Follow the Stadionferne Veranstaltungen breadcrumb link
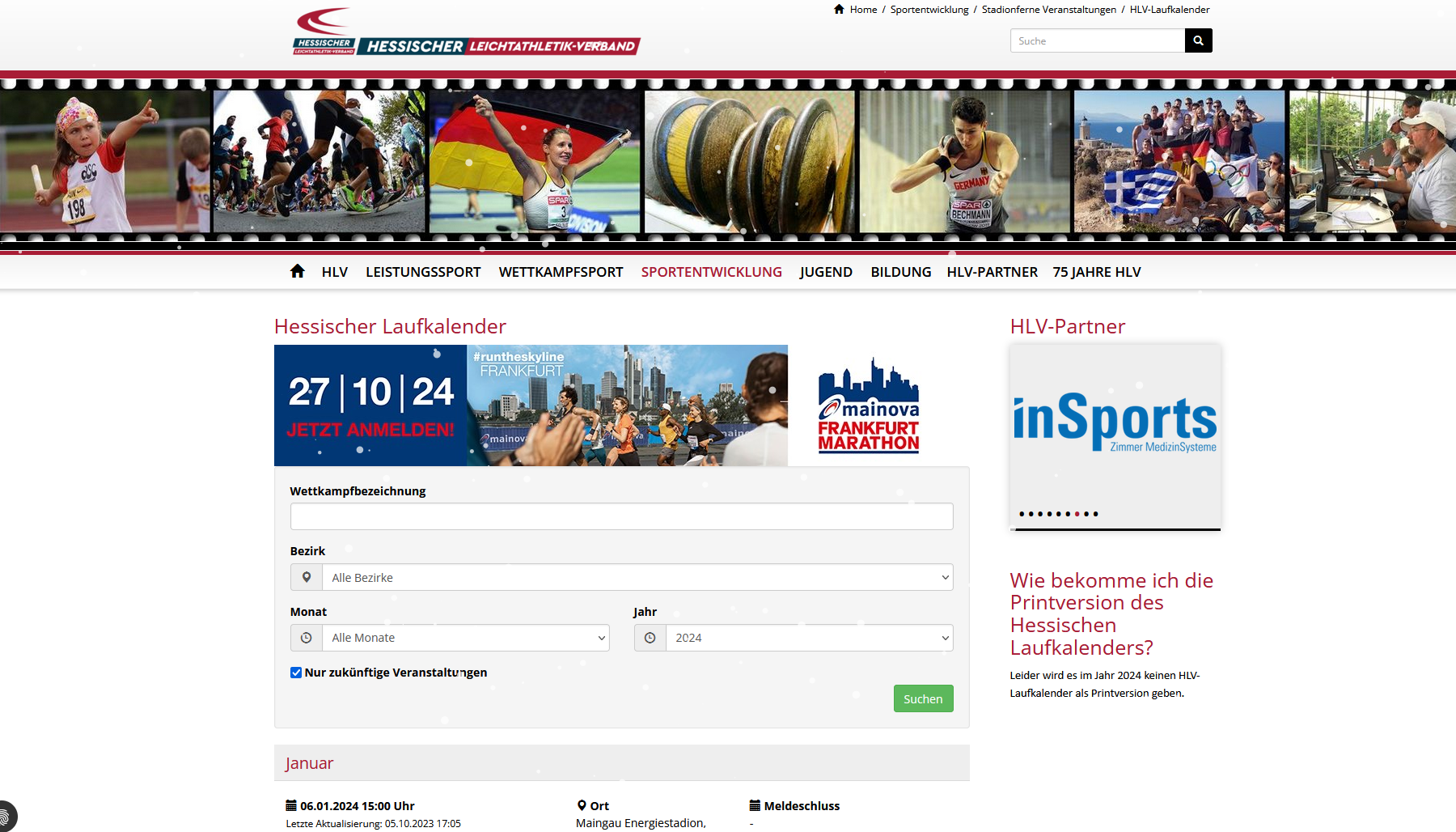 click(x=1048, y=10)
